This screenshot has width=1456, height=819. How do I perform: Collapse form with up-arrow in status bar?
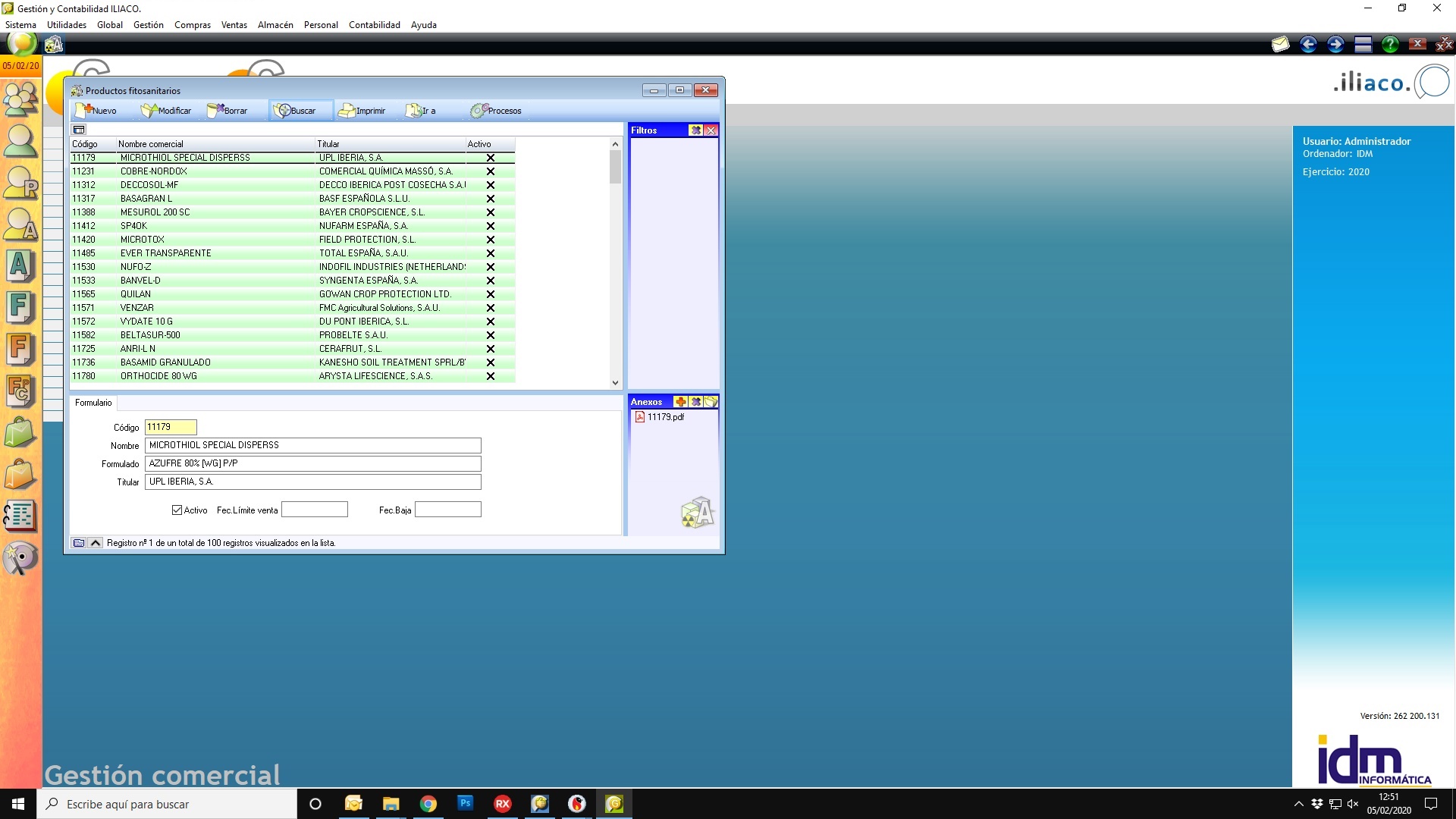pyautogui.click(x=96, y=543)
